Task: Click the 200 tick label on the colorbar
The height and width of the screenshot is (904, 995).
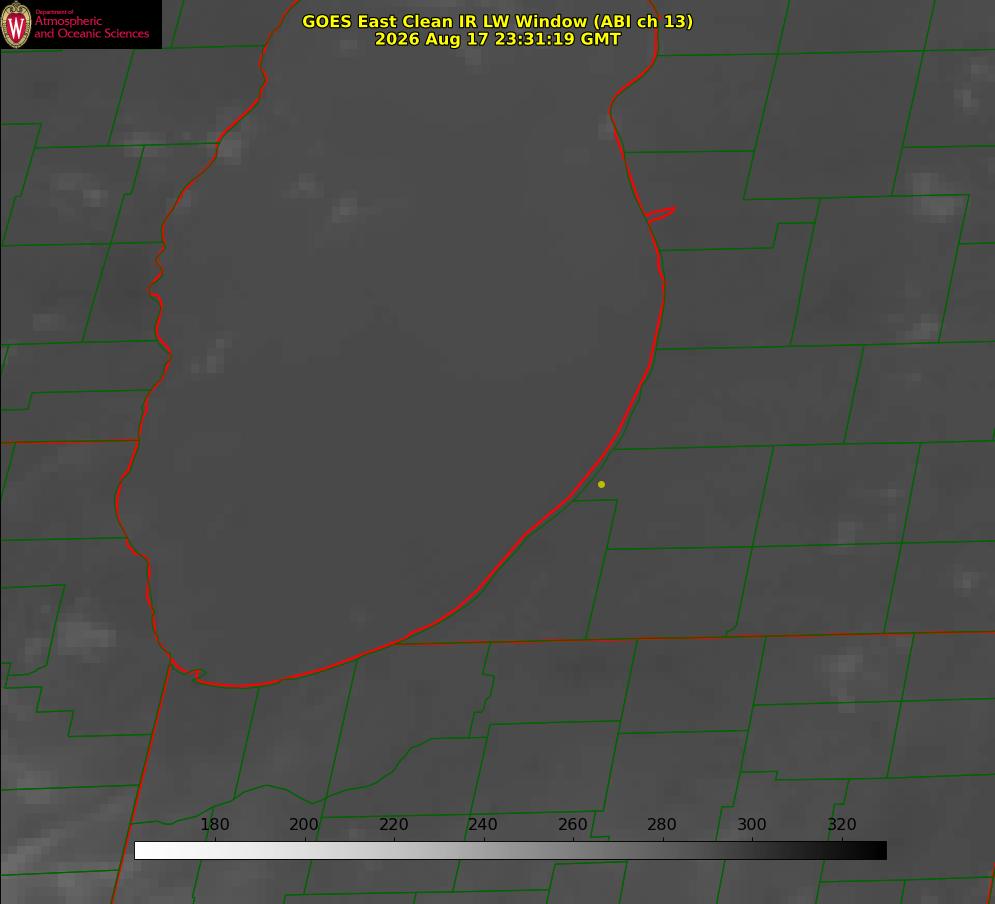Action: pos(304,824)
